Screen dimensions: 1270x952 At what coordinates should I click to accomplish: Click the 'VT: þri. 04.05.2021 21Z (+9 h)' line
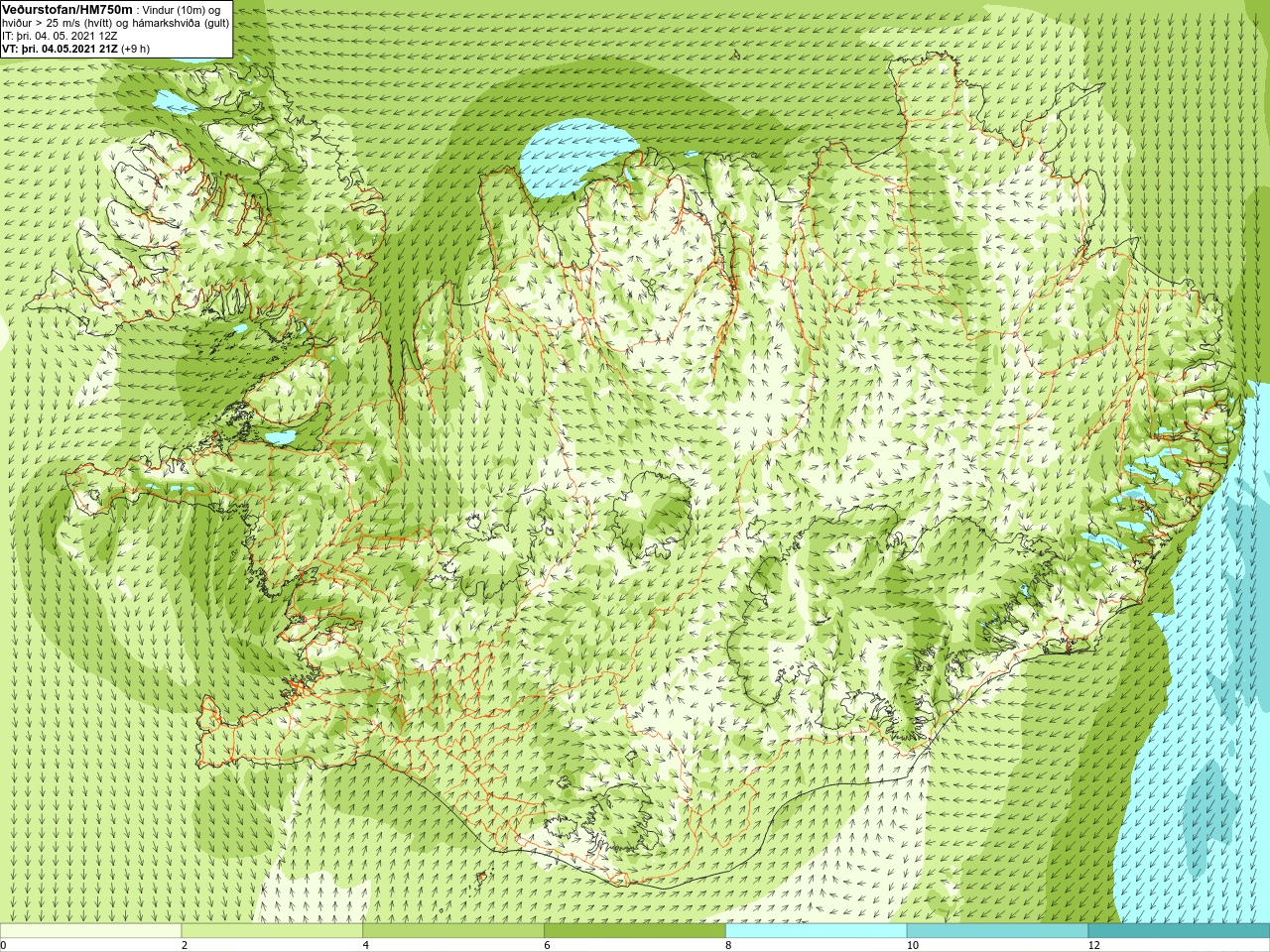click(75, 49)
